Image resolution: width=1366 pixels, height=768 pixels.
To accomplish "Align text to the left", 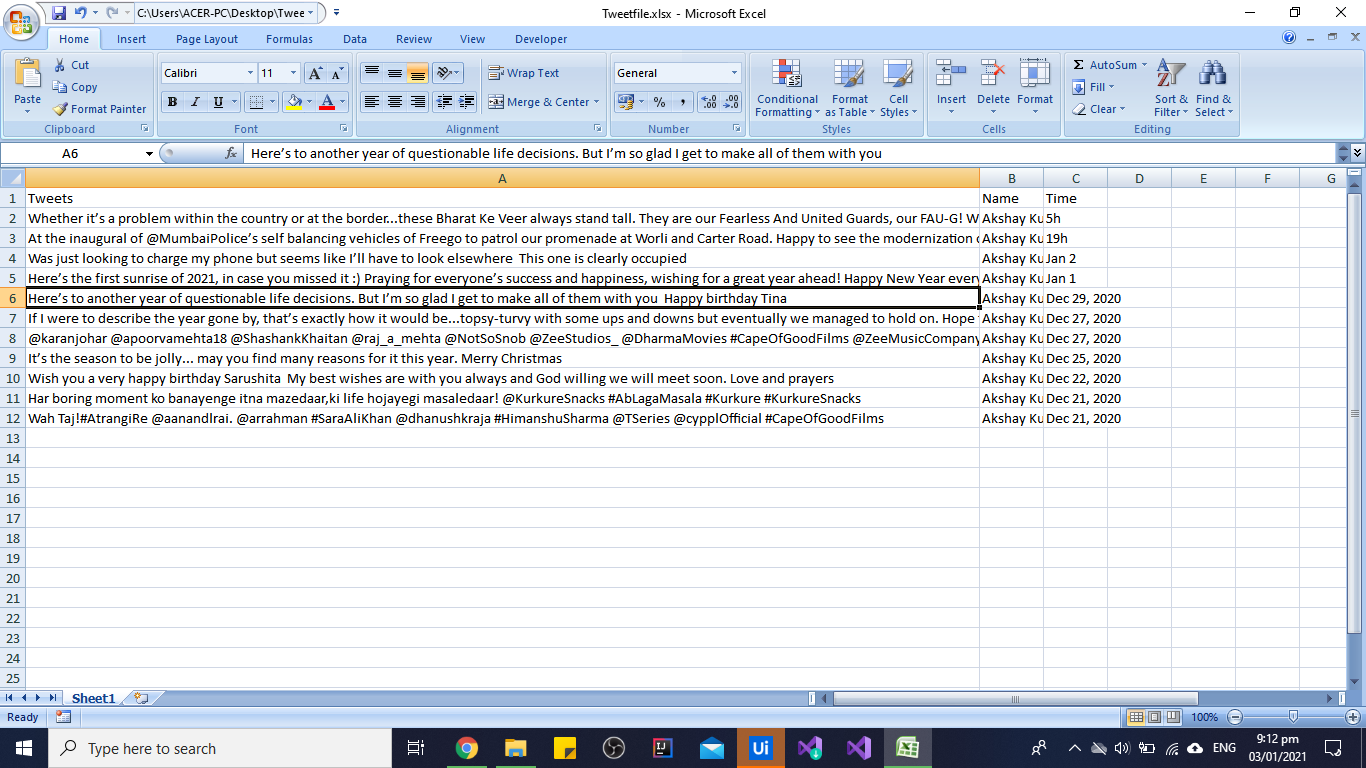I will tap(371, 102).
